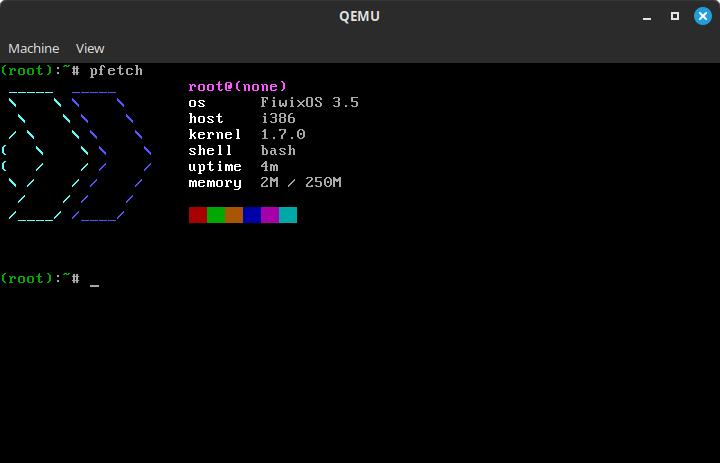This screenshot has height=463, width=720.
Task: Click the blue color block
Action: 252,215
